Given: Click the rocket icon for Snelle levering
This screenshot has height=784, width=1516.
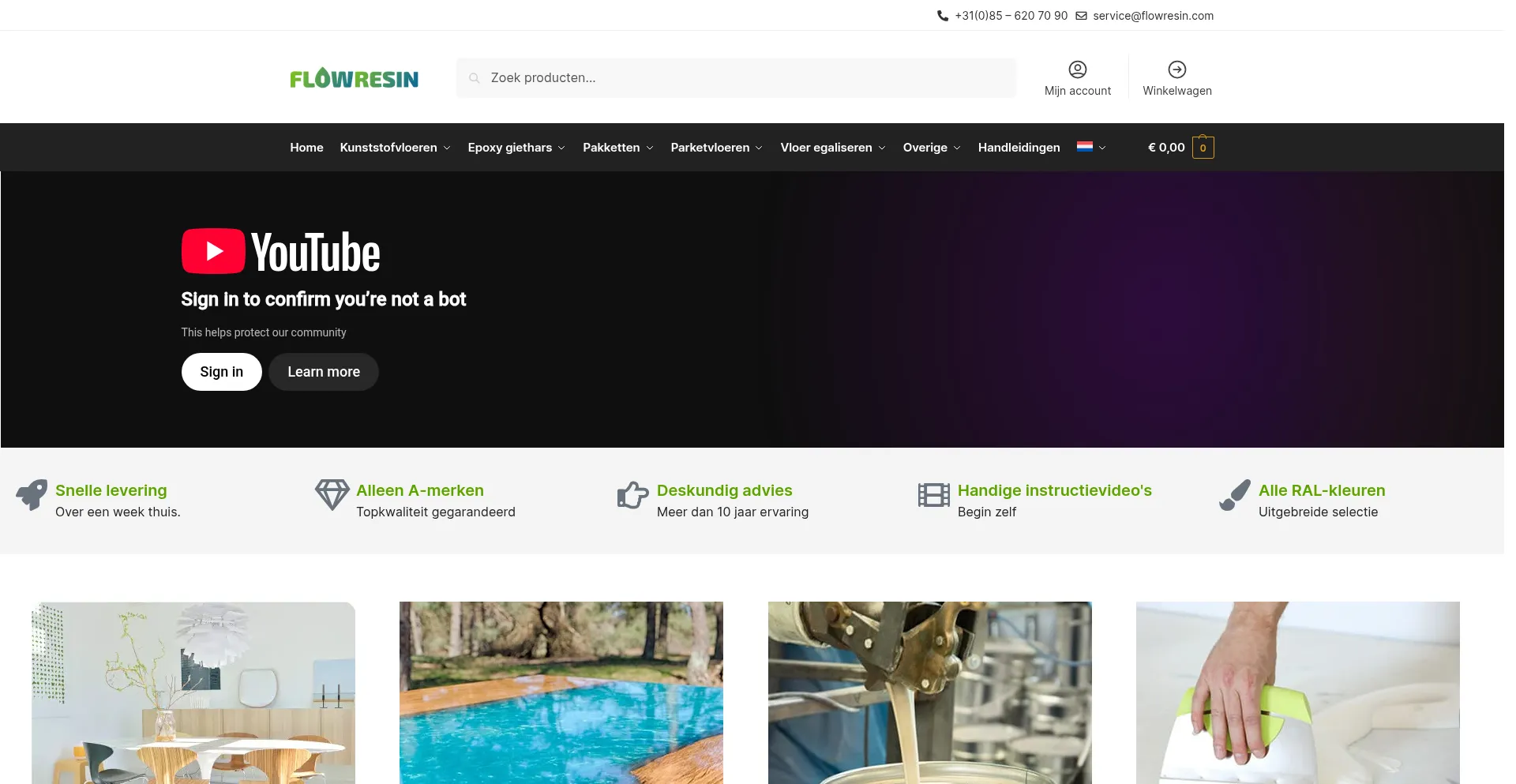Looking at the screenshot, I should (32, 495).
